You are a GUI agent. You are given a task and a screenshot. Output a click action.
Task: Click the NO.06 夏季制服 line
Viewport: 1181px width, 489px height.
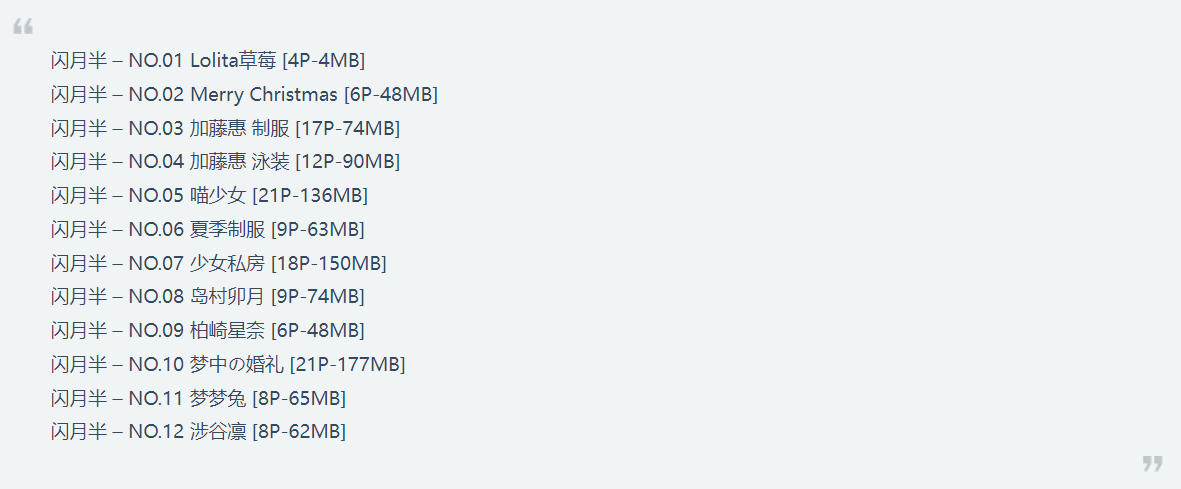click(x=208, y=229)
